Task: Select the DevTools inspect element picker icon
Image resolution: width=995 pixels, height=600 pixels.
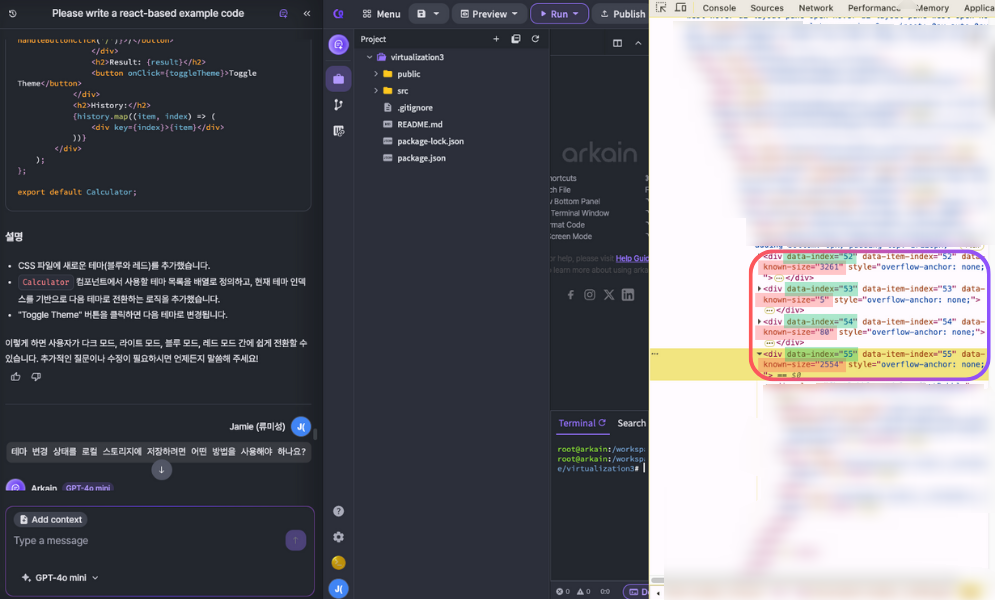Action: pos(661,8)
